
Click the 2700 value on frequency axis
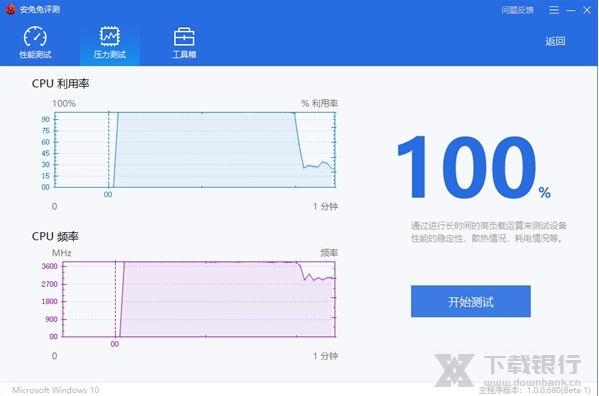49,284
